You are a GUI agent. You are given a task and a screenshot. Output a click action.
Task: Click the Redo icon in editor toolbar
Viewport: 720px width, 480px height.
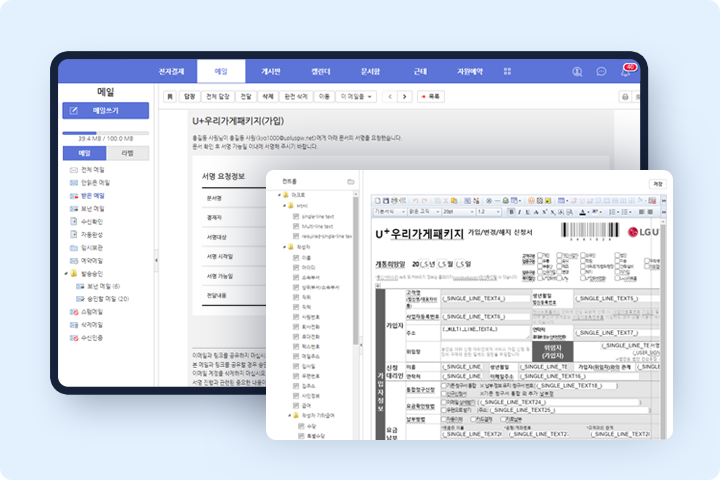coord(425,201)
